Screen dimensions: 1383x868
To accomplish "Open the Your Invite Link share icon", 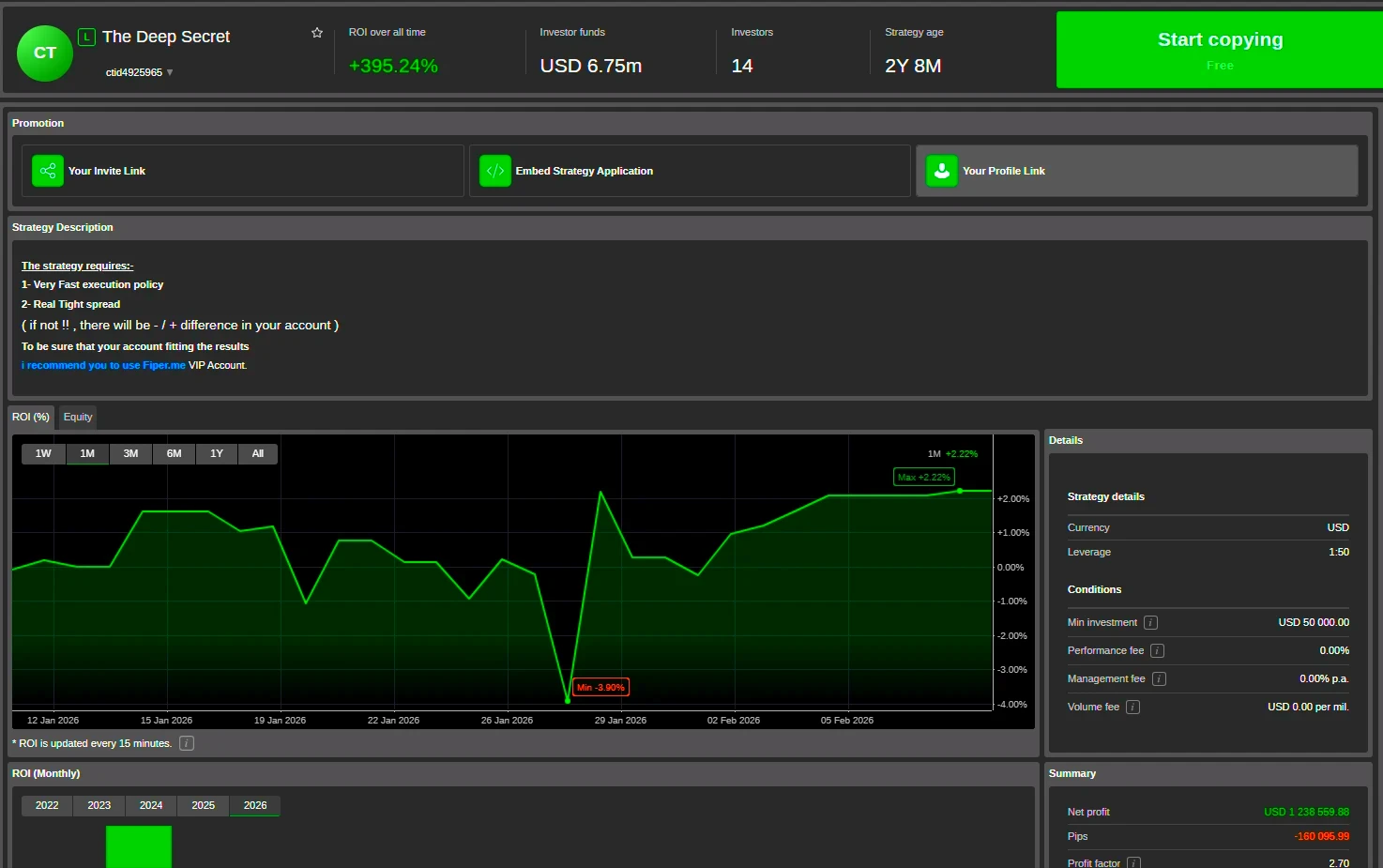I will [47, 171].
